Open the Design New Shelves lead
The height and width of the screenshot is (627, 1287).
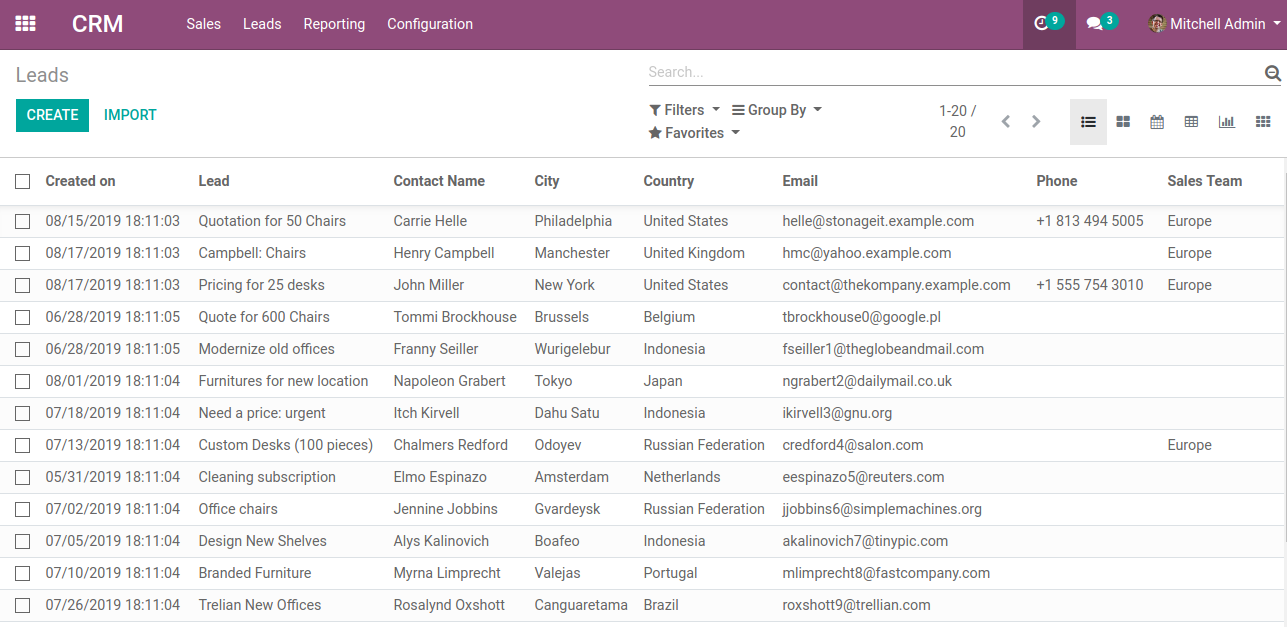pos(262,541)
